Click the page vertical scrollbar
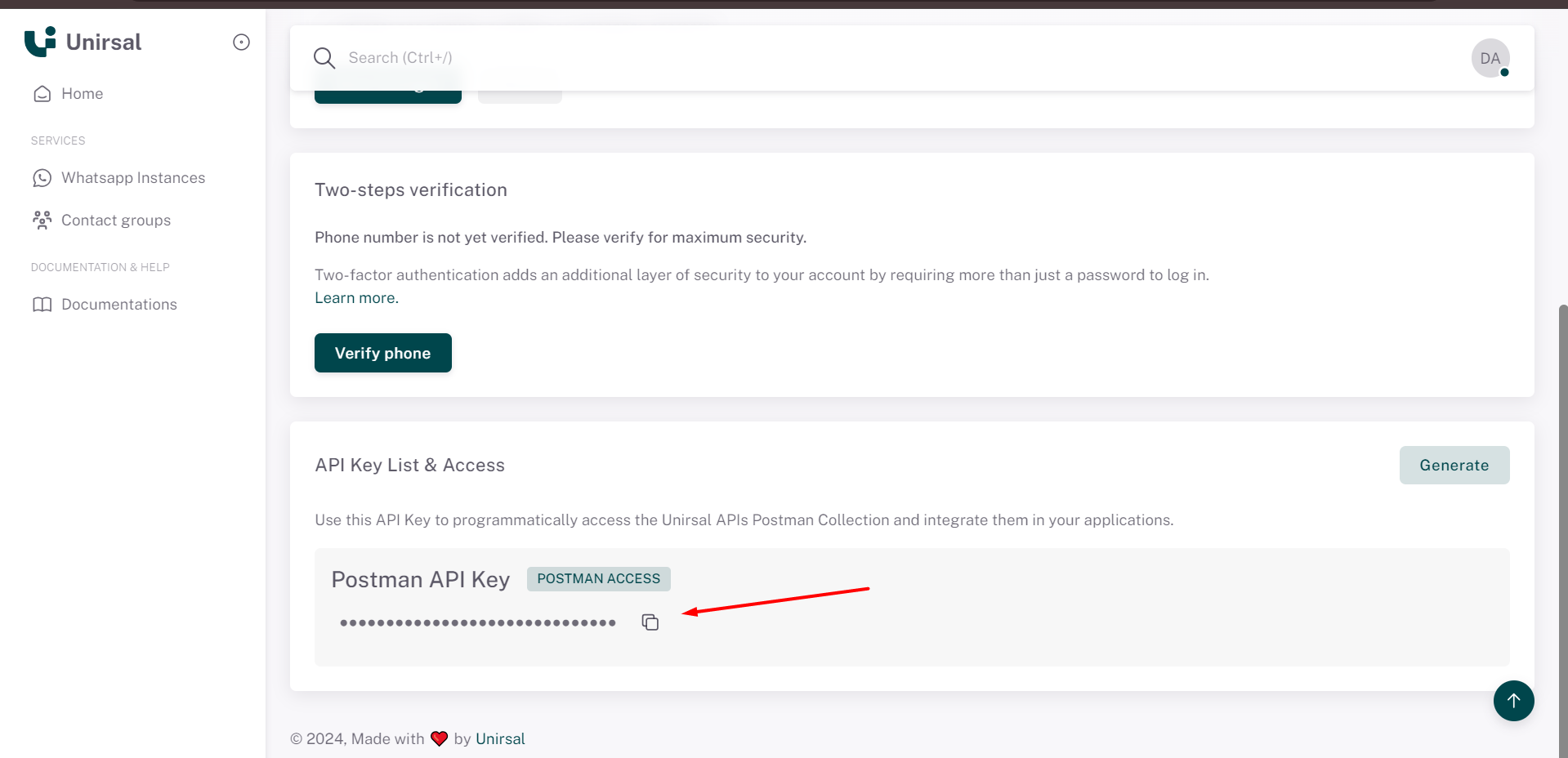1568x758 pixels. [x=1563, y=531]
